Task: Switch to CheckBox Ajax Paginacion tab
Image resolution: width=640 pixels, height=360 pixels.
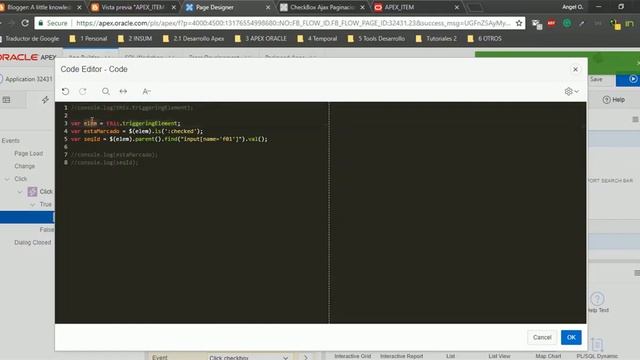Action: pos(321,7)
